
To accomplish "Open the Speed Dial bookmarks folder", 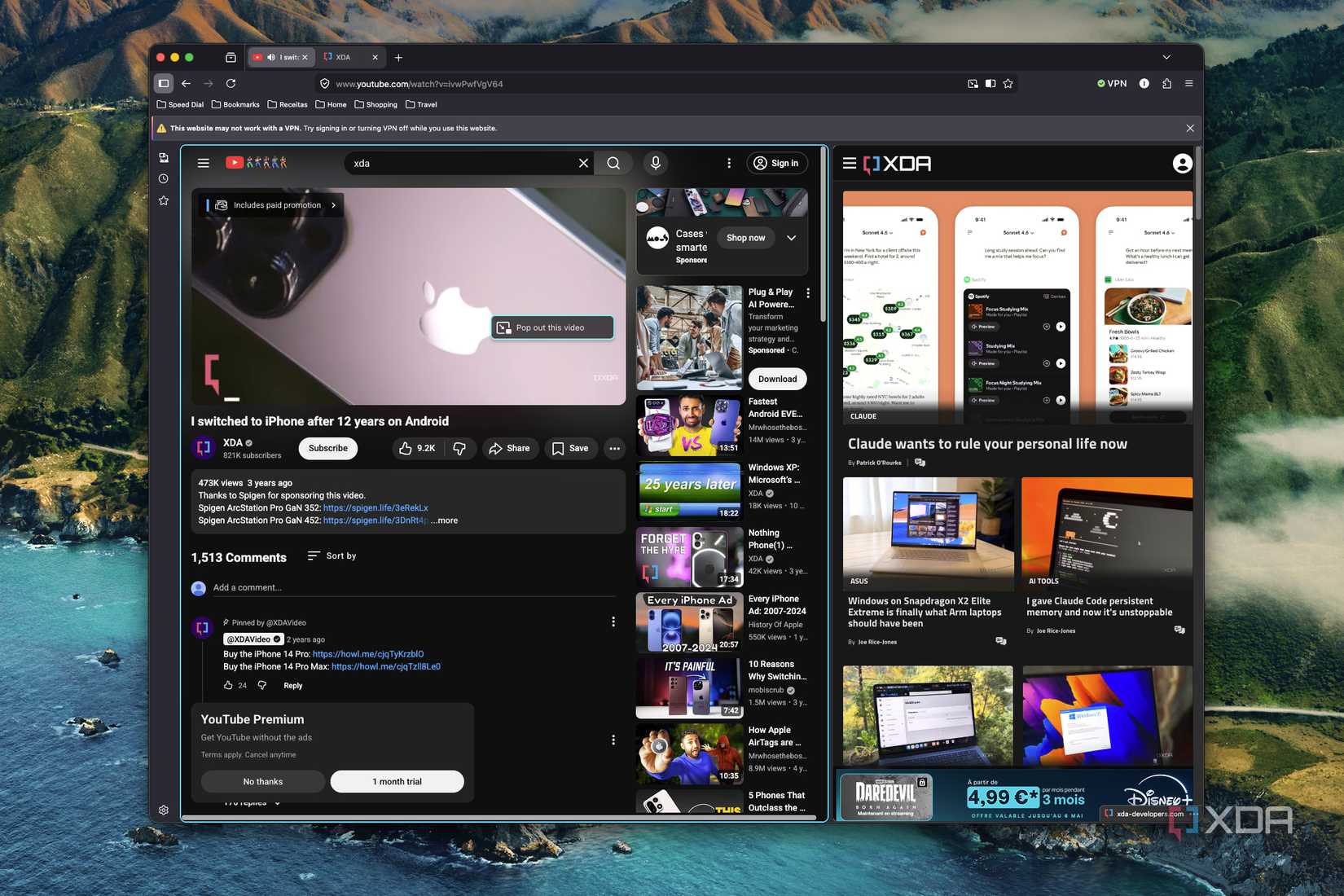I will [x=180, y=104].
